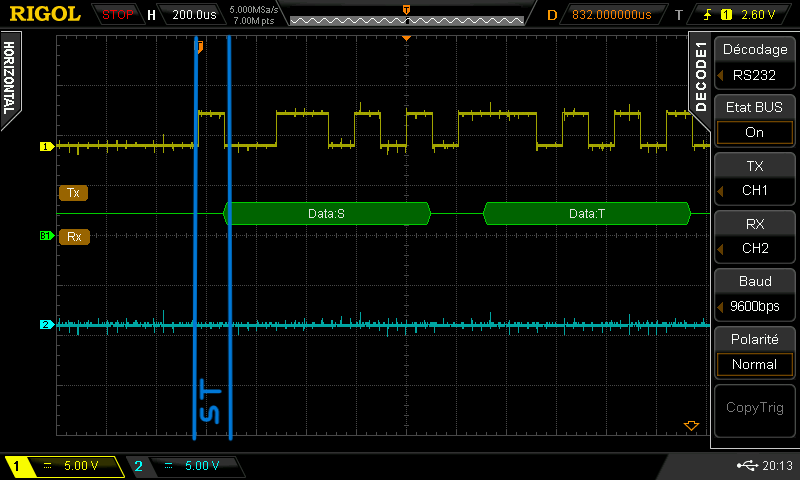Click the Tx bus label
Image resolution: width=800 pixels, height=480 pixels.
pos(73,193)
